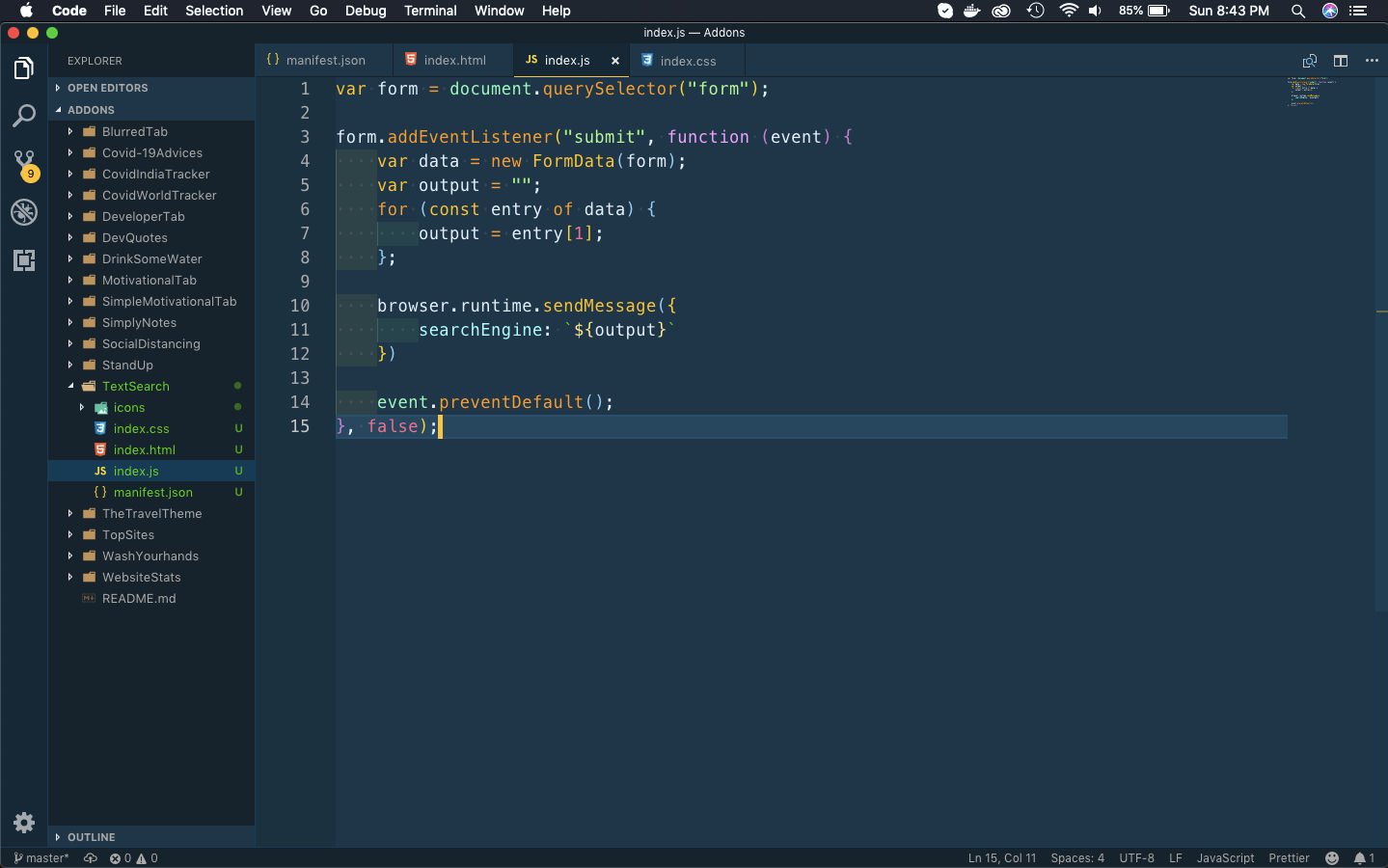The width and height of the screenshot is (1388, 868).
Task: Open the Explorer view in activity bar
Action: pos(24,68)
